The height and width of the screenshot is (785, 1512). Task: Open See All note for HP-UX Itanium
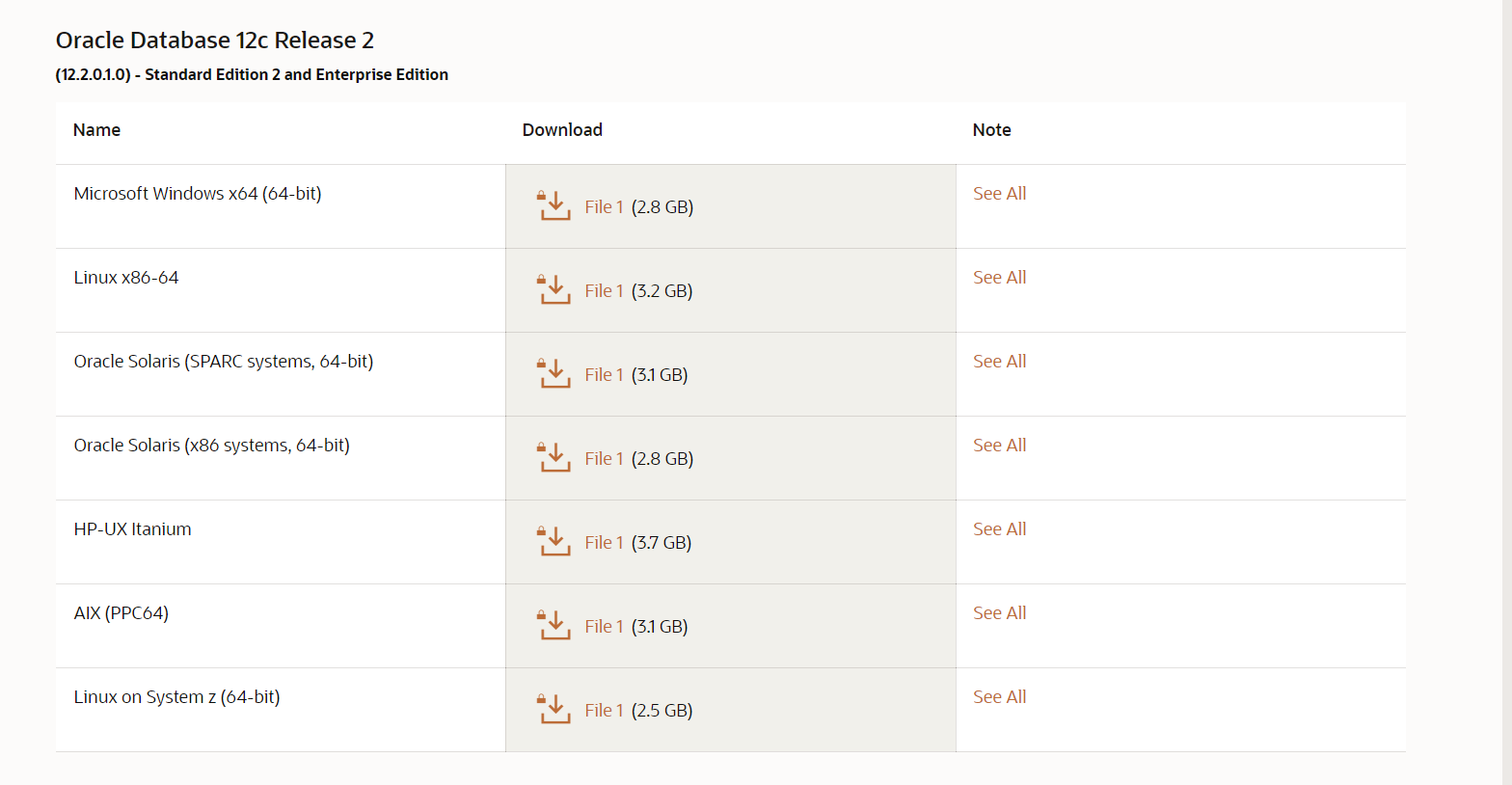999,529
